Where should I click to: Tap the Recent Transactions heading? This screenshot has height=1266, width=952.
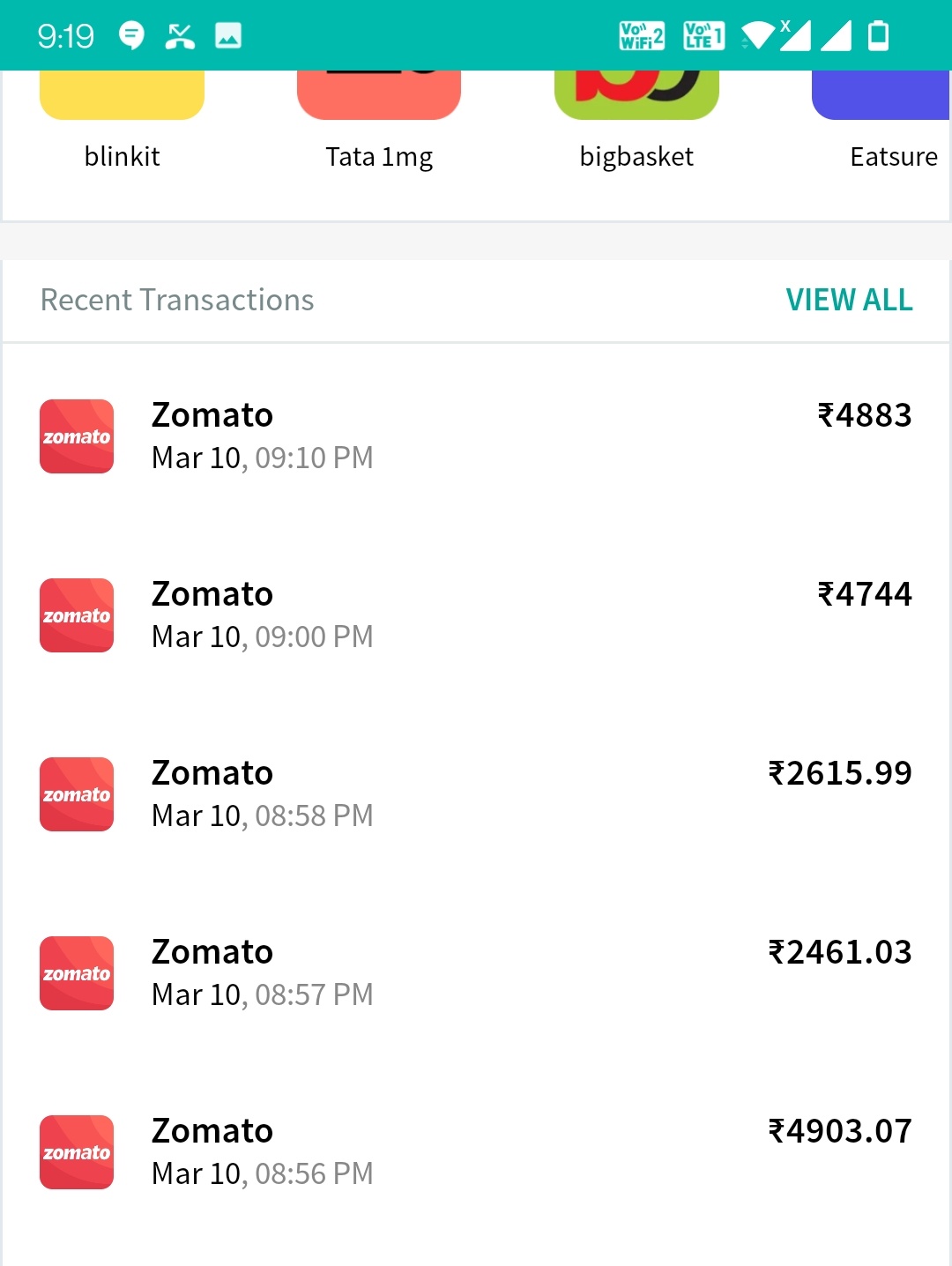pos(177,300)
